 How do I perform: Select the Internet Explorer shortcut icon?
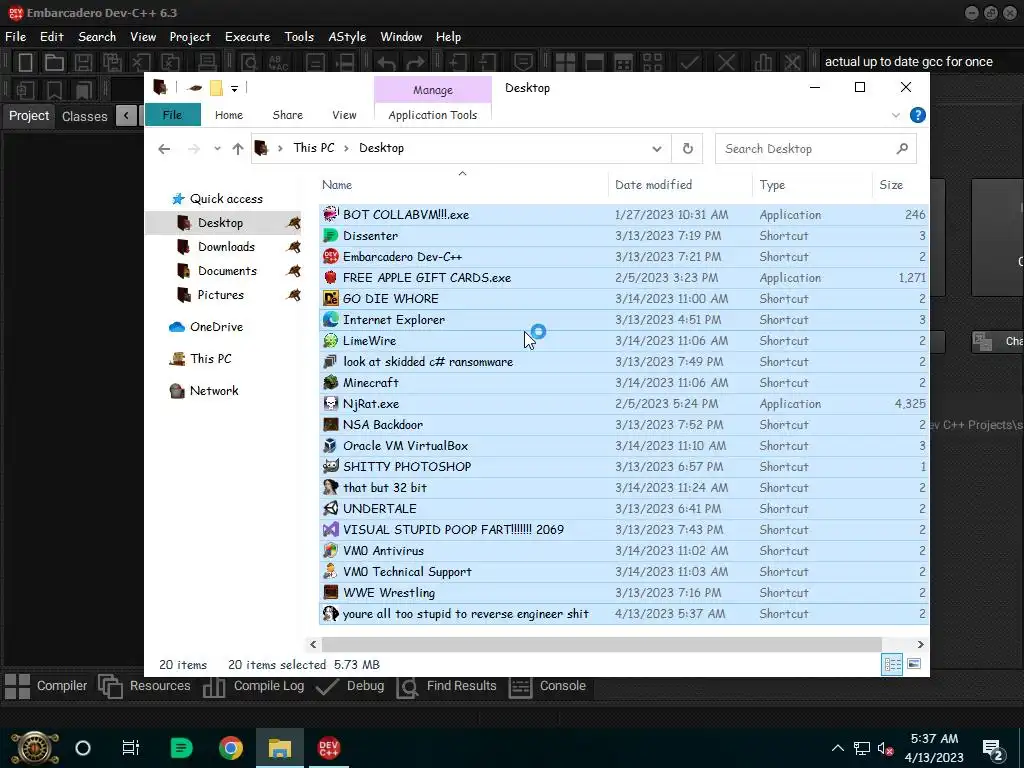[330, 319]
